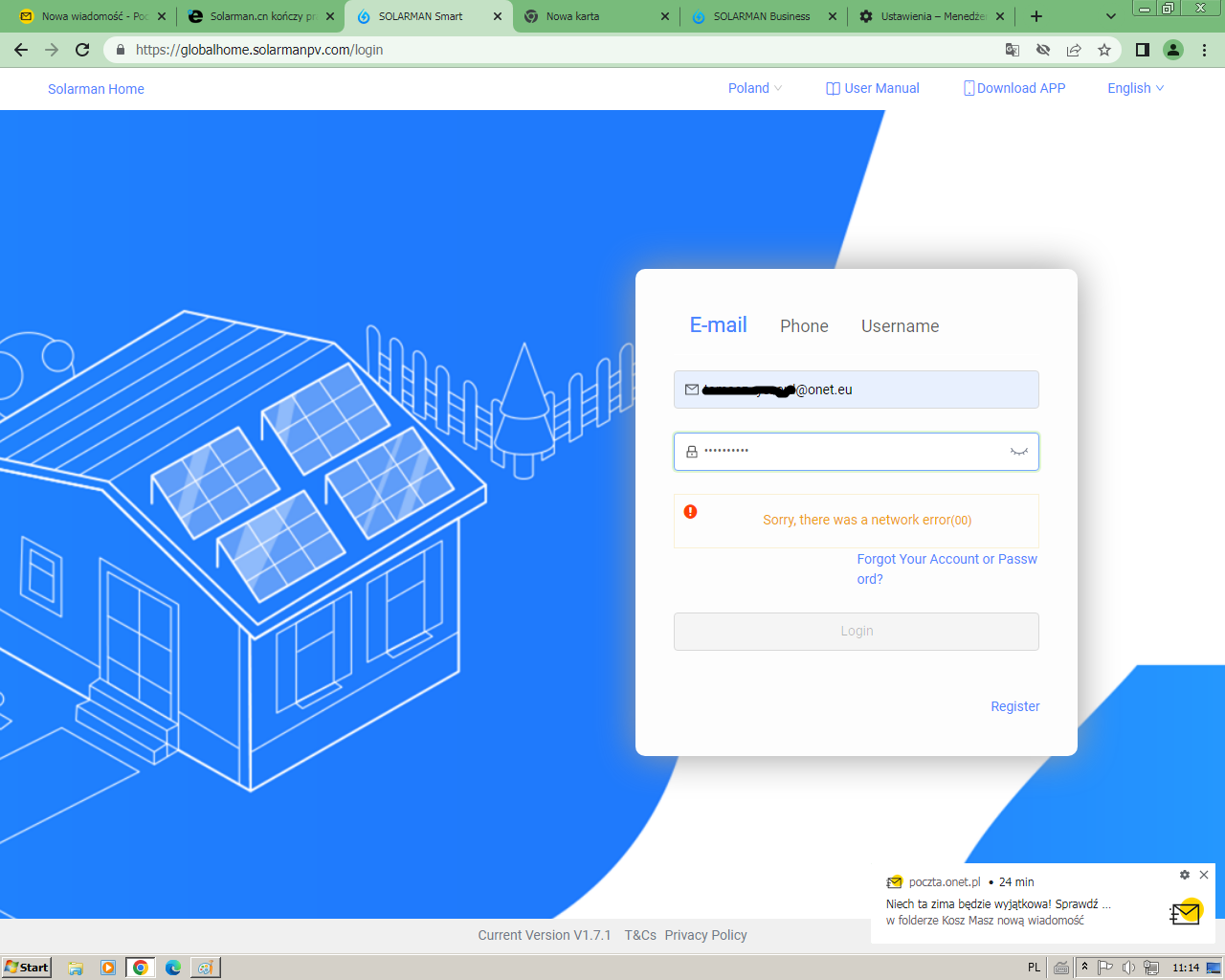Click the password input field
Viewport: 1225px width, 980px height.
(x=857, y=452)
